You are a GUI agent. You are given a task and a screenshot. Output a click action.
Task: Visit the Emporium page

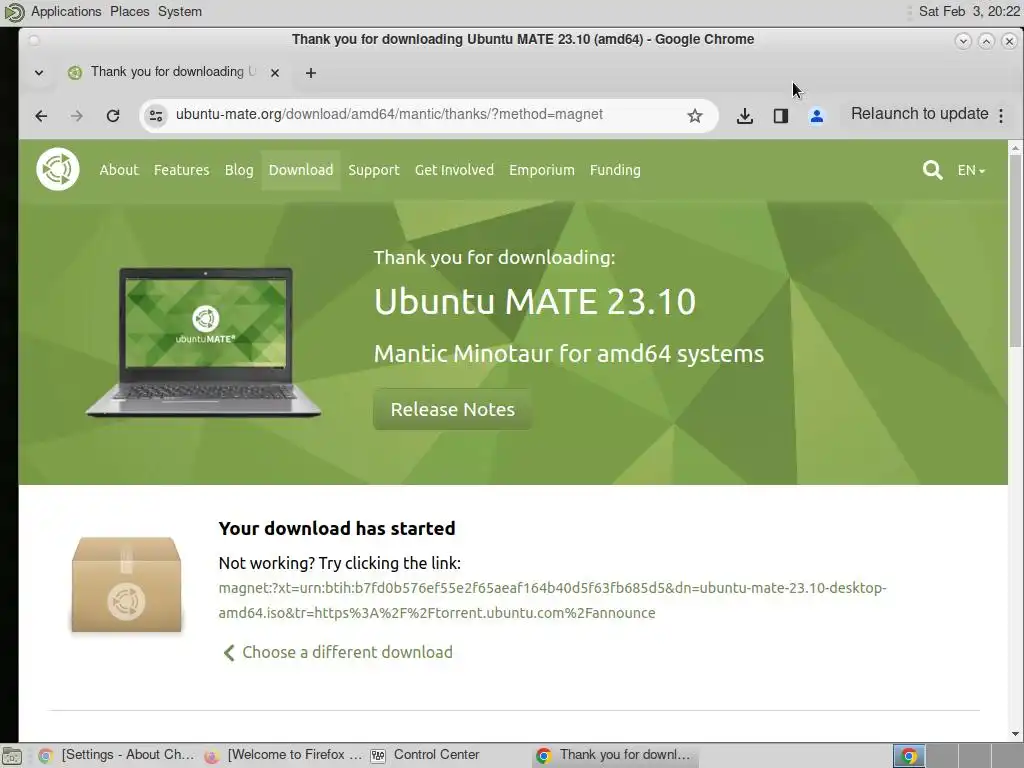542,170
